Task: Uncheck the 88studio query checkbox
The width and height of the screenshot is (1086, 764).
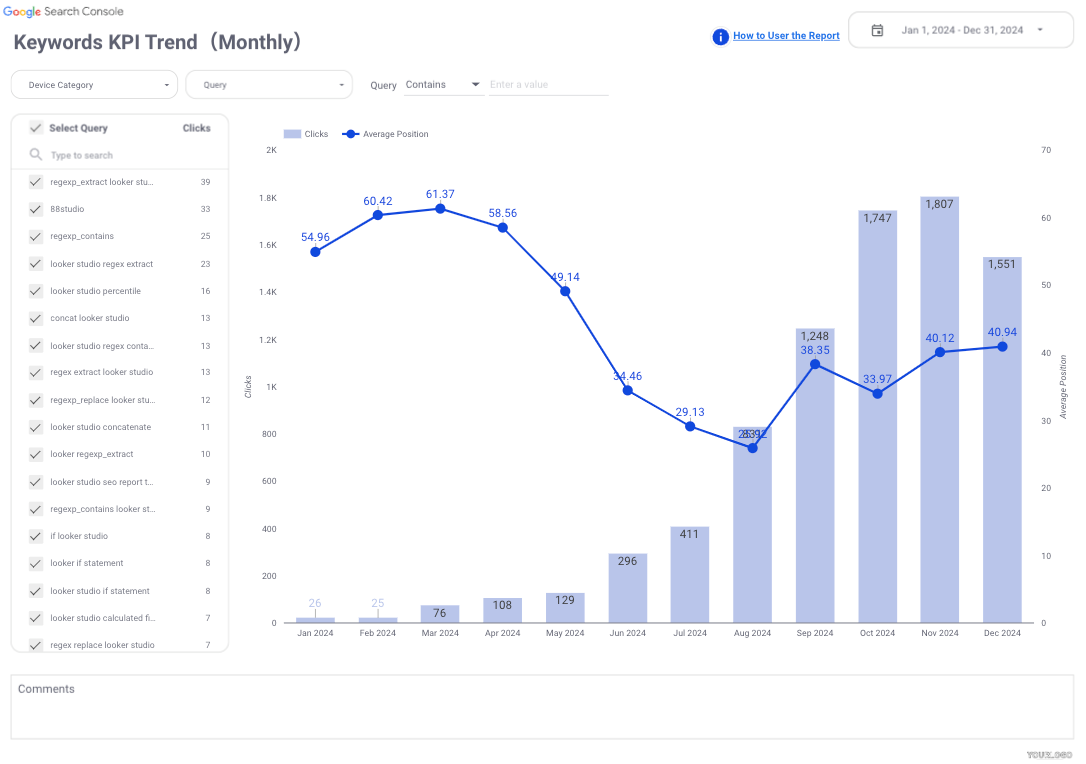Action: [36, 209]
